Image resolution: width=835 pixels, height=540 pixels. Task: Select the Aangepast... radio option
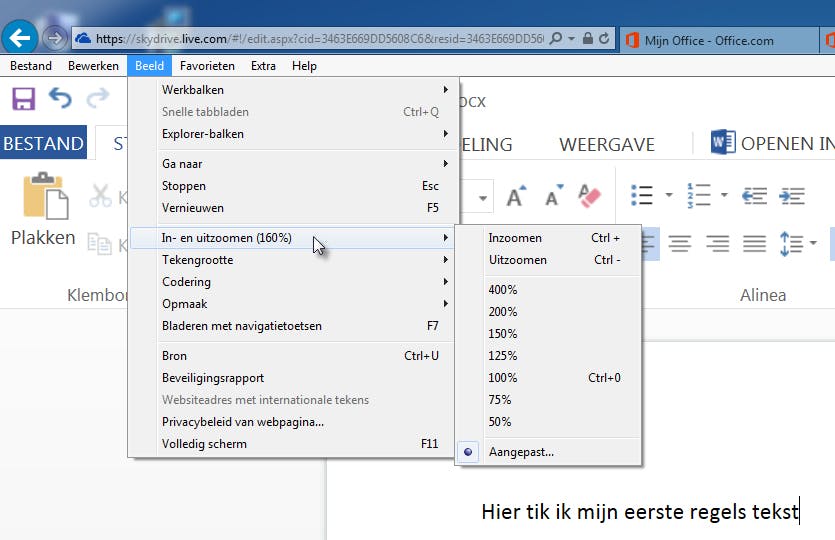[549, 452]
